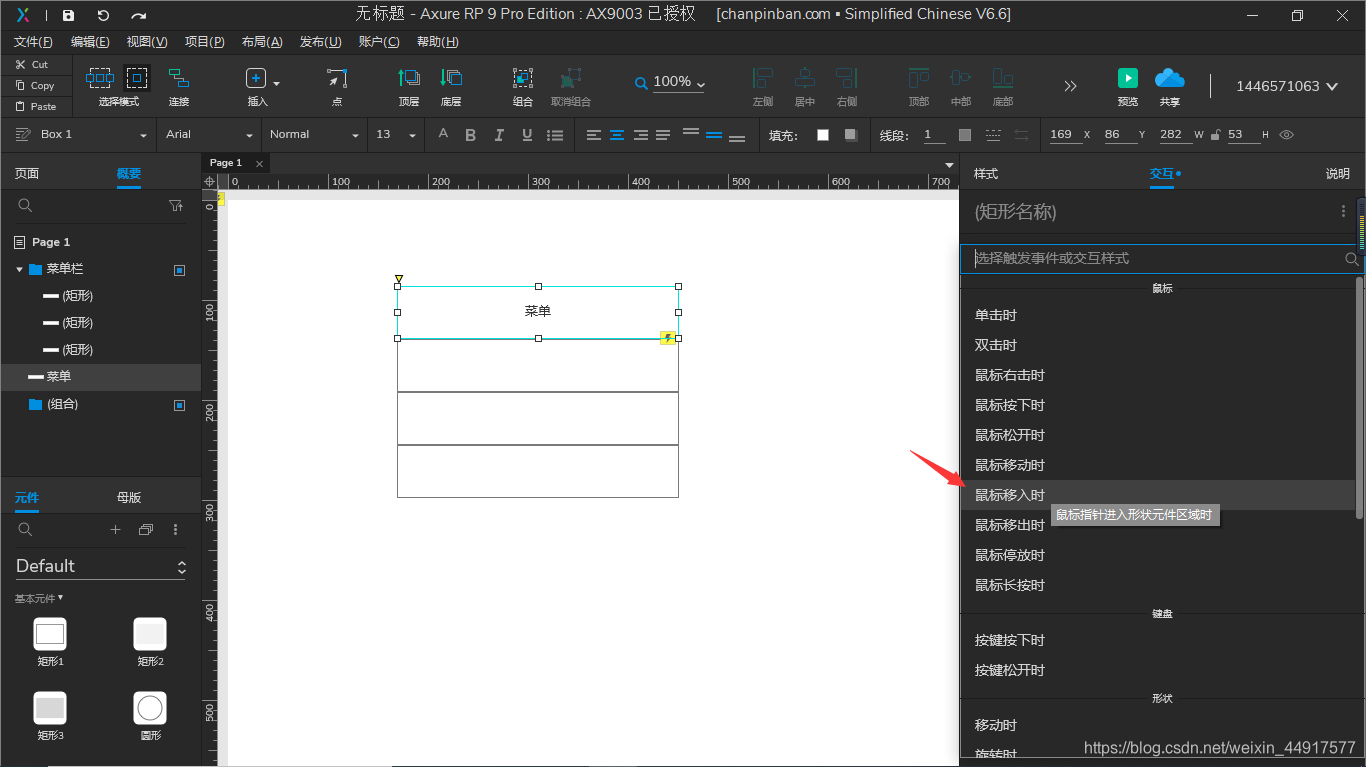Align text left in style bar
The width and height of the screenshot is (1366, 767).
coord(594,135)
